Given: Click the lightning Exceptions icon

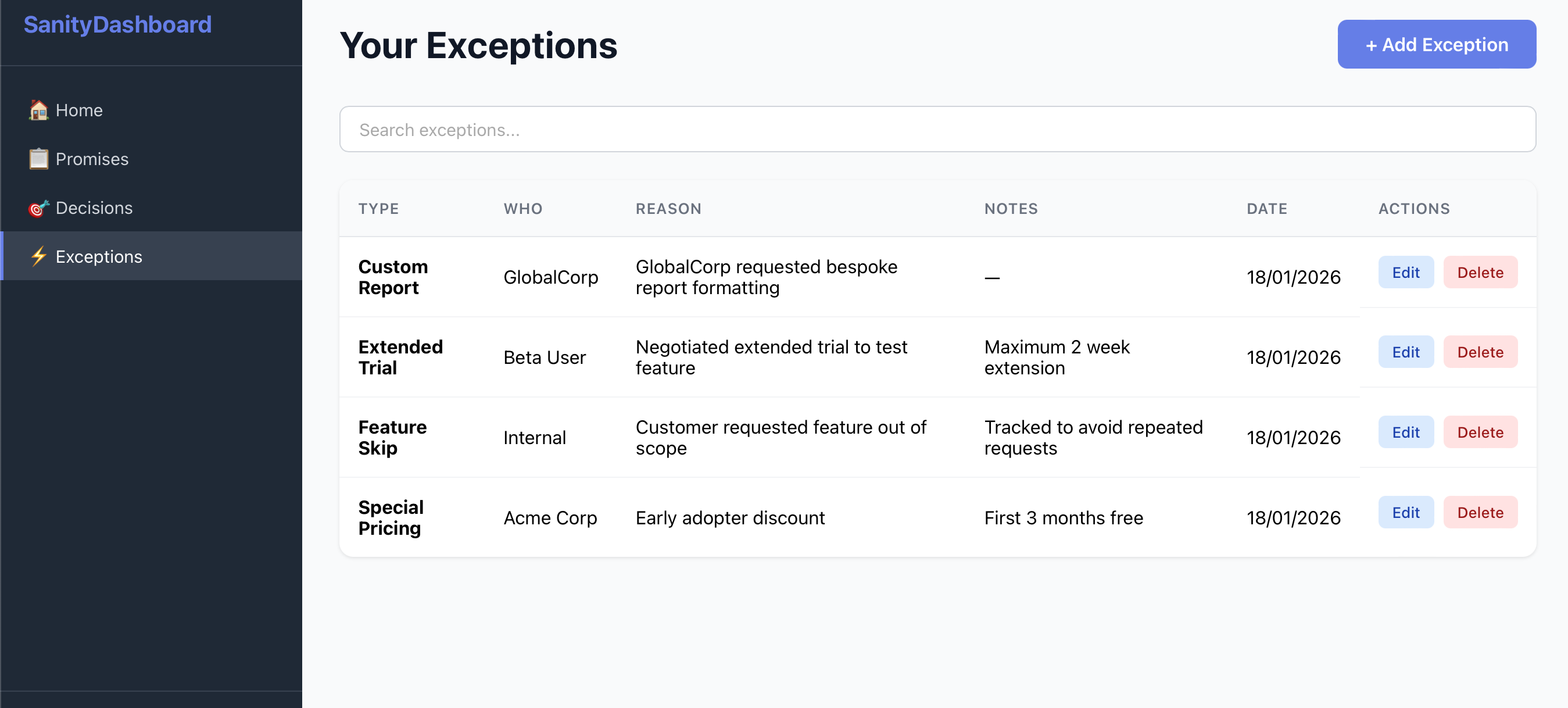Looking at the screenshot, I should coord(38,256).
